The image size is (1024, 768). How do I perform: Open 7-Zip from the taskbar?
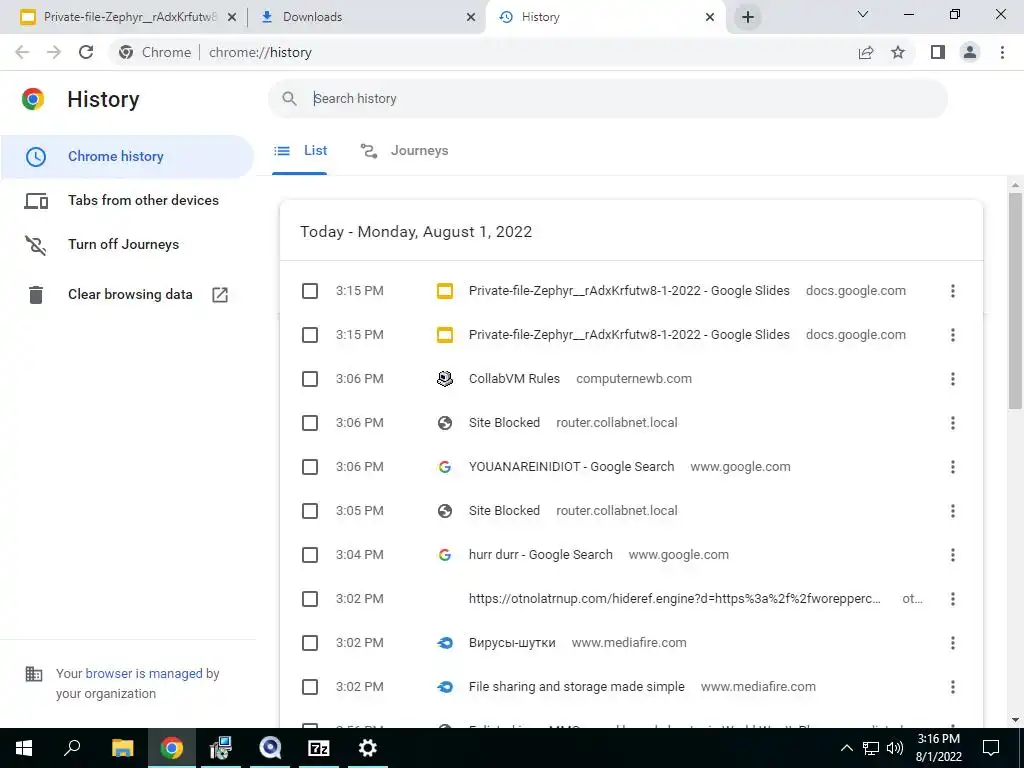tap(319, 748)
